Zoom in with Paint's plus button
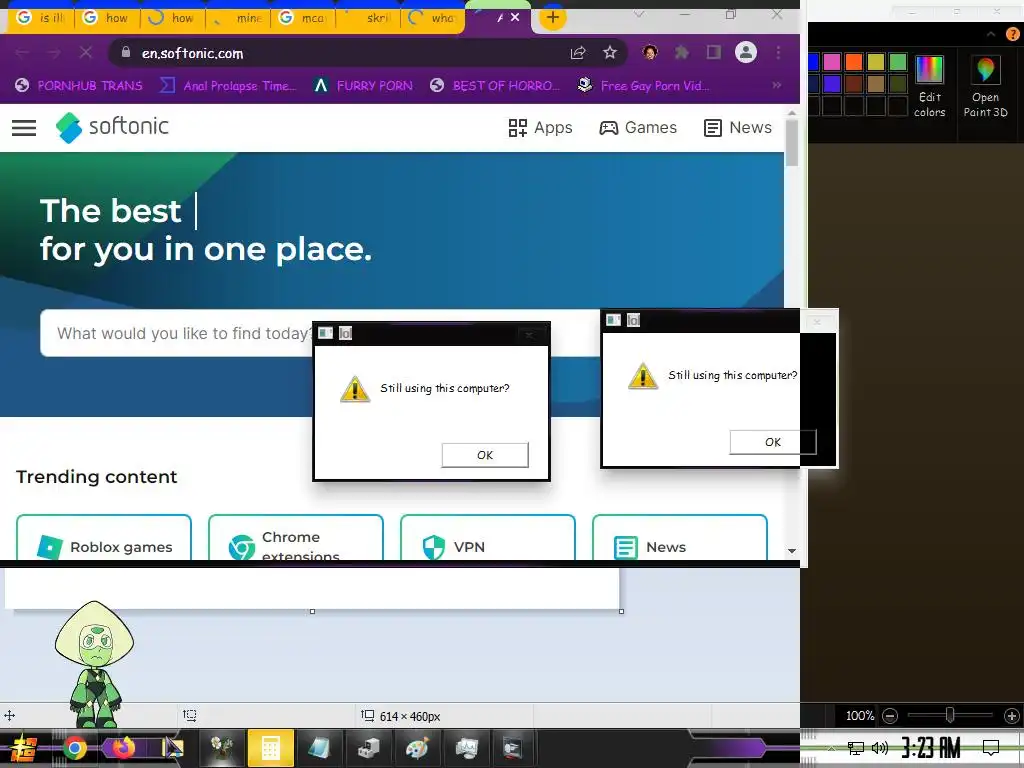The height and width of the screenshot is (768, 1024). [x=1012, y=716]
